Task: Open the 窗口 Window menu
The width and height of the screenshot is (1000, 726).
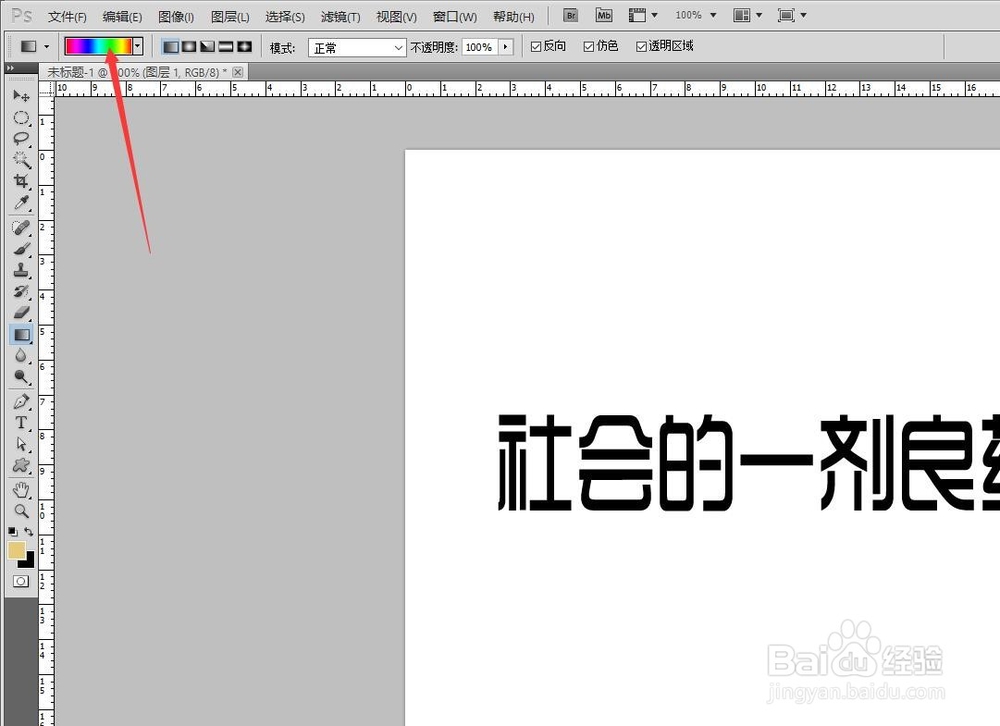Action: (454, 16)
